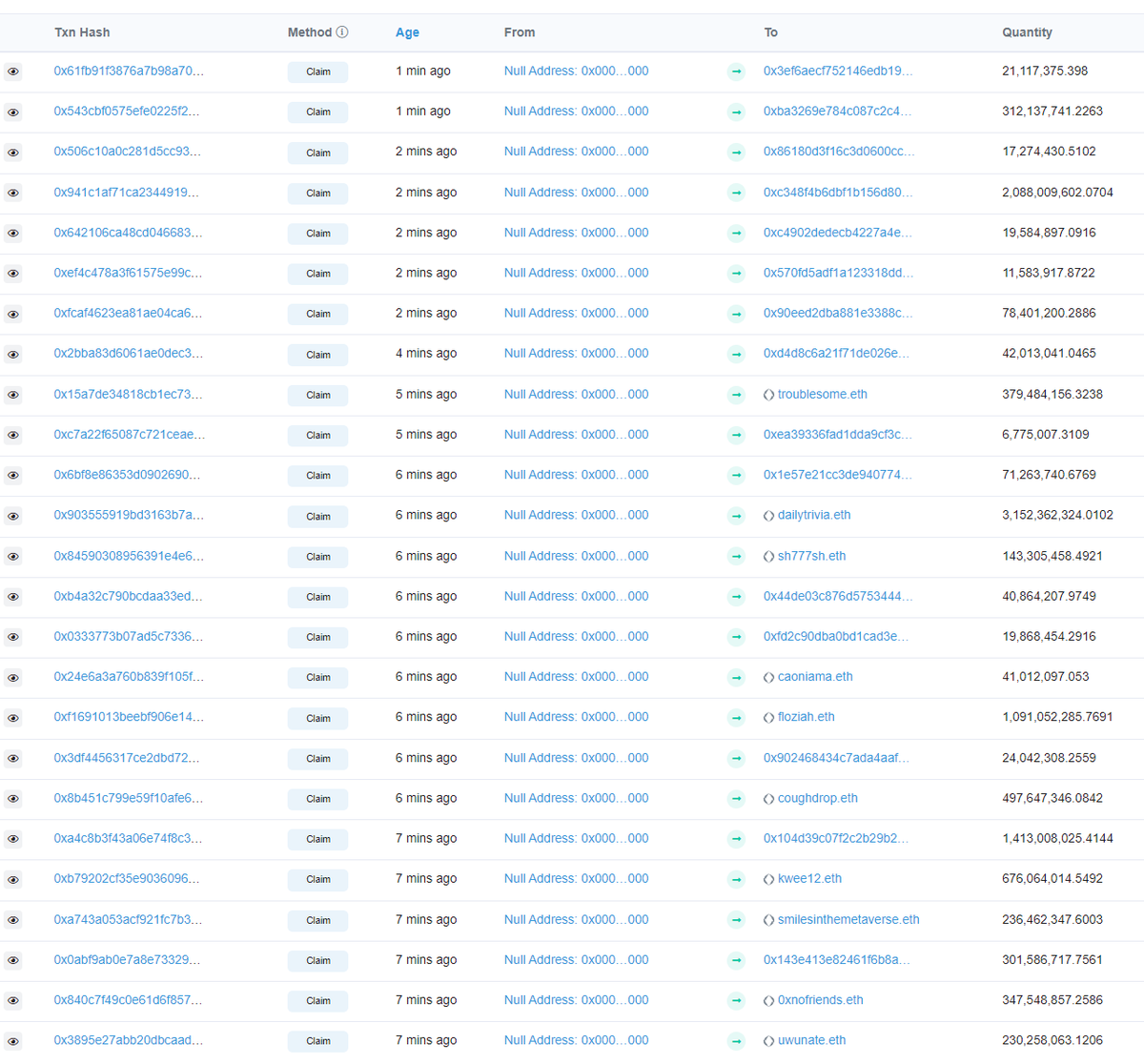Click Claim tag in 0x3df4456317ce2dbd72 row
1144x1064 pixels.
[x=317, y=759]
